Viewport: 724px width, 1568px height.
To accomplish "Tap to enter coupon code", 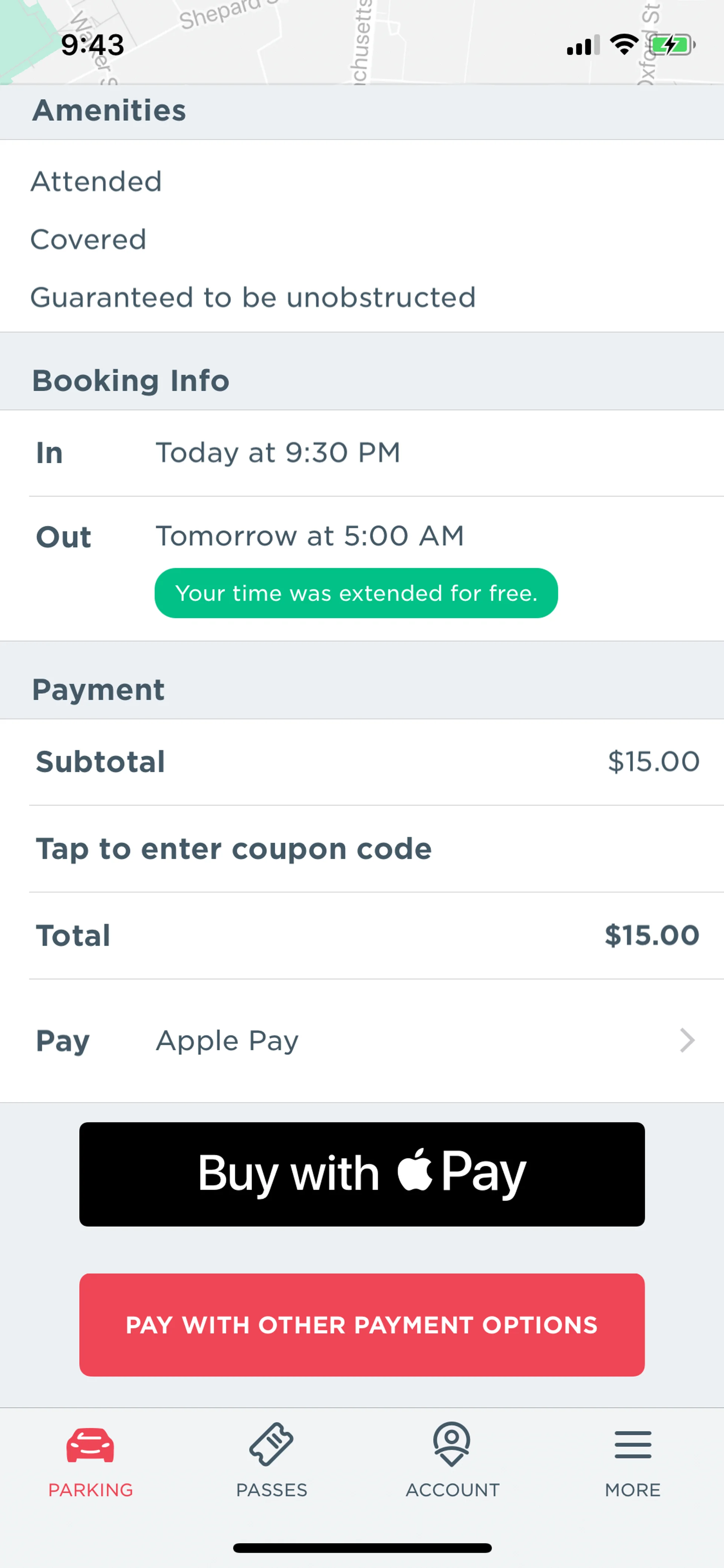I will click(234, 849).
